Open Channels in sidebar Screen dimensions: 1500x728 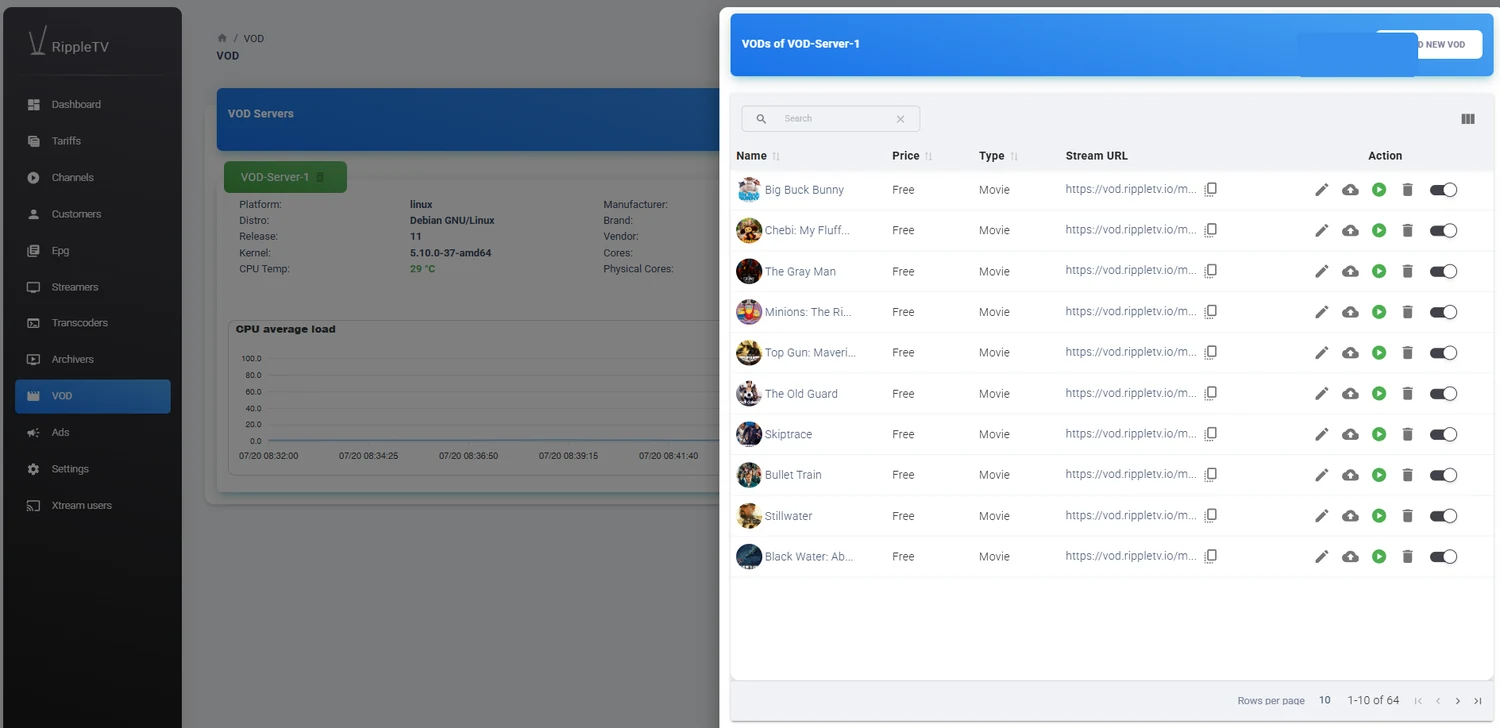93,178
